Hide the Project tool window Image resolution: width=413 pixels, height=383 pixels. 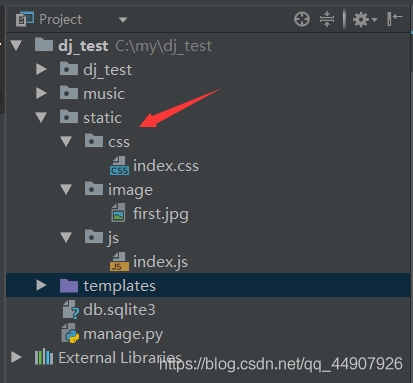tap(395, 19)
